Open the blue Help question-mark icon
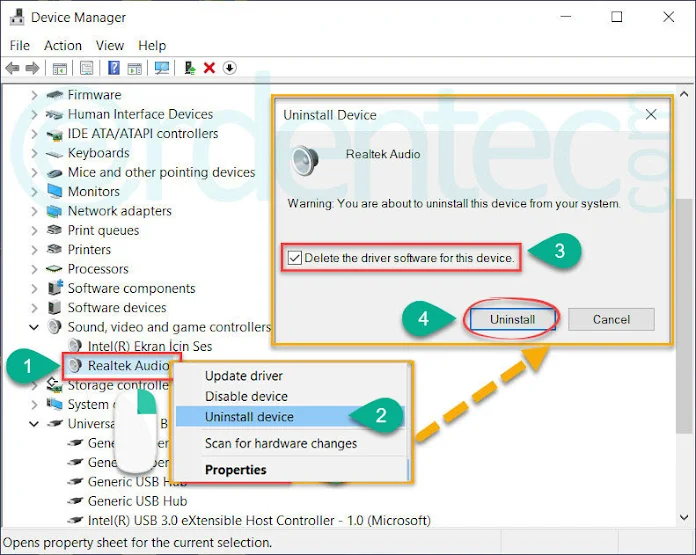 pyautogui.click(x=114, y=68)
